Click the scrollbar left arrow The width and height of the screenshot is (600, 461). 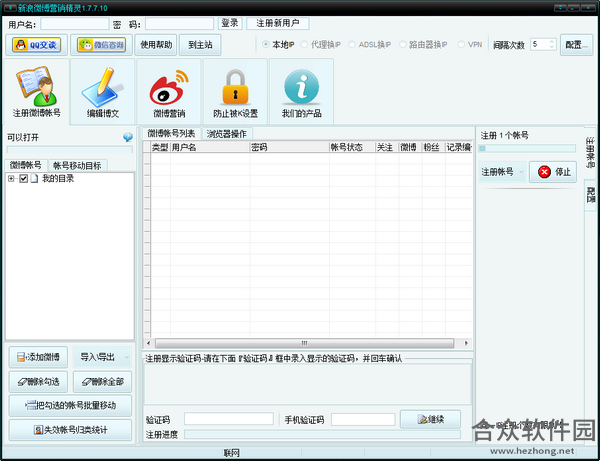tap(148, 343)
